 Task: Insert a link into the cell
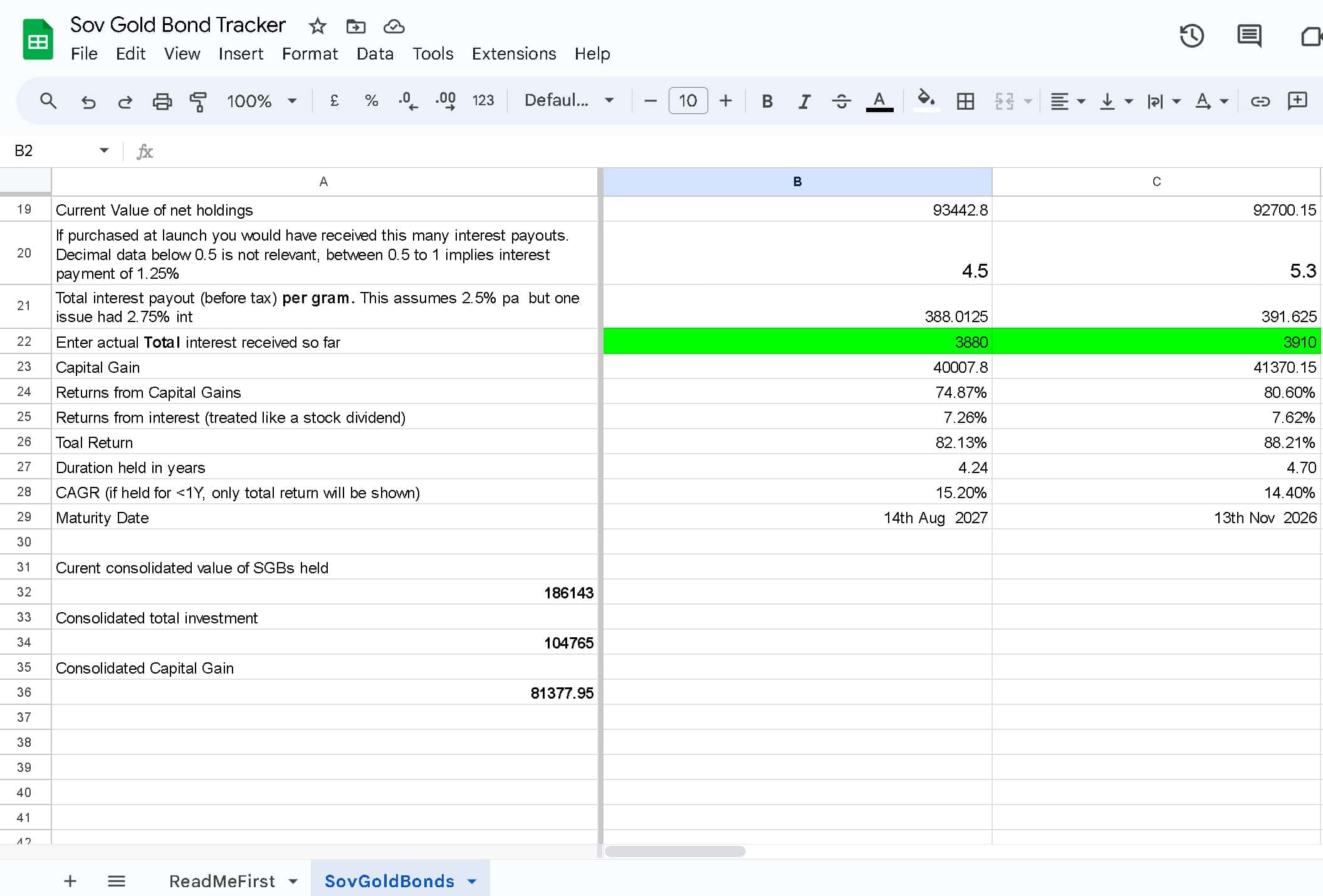tap(1260, 101)
